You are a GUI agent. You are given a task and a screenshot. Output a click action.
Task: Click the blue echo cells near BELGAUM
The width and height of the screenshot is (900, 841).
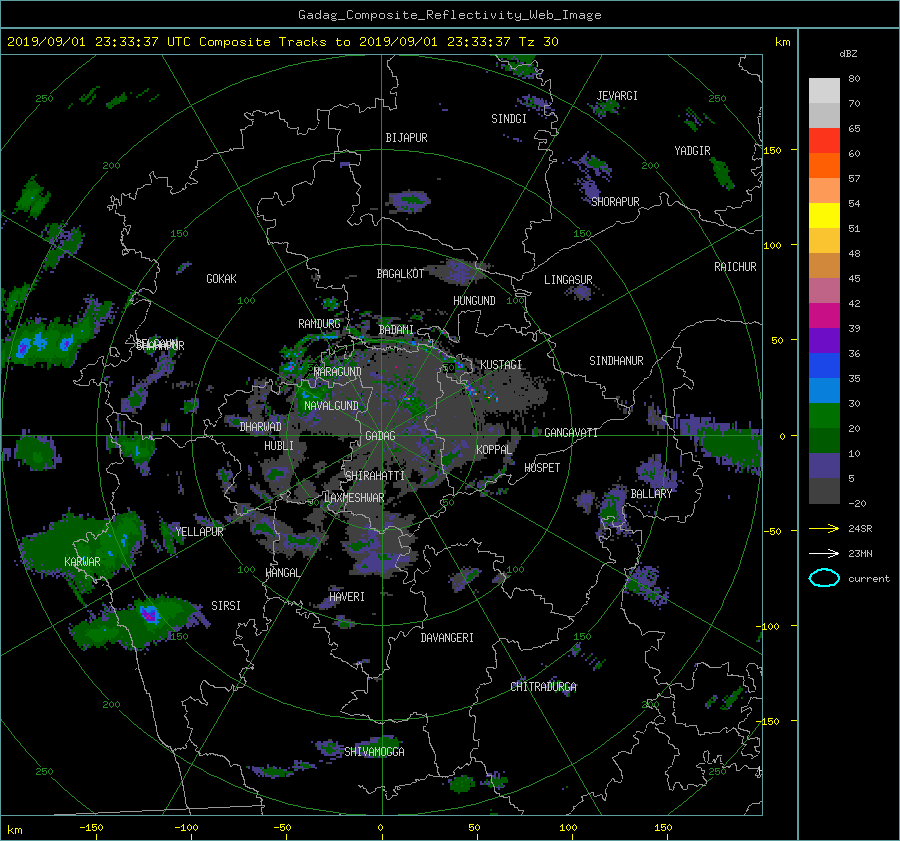[43, 344]
